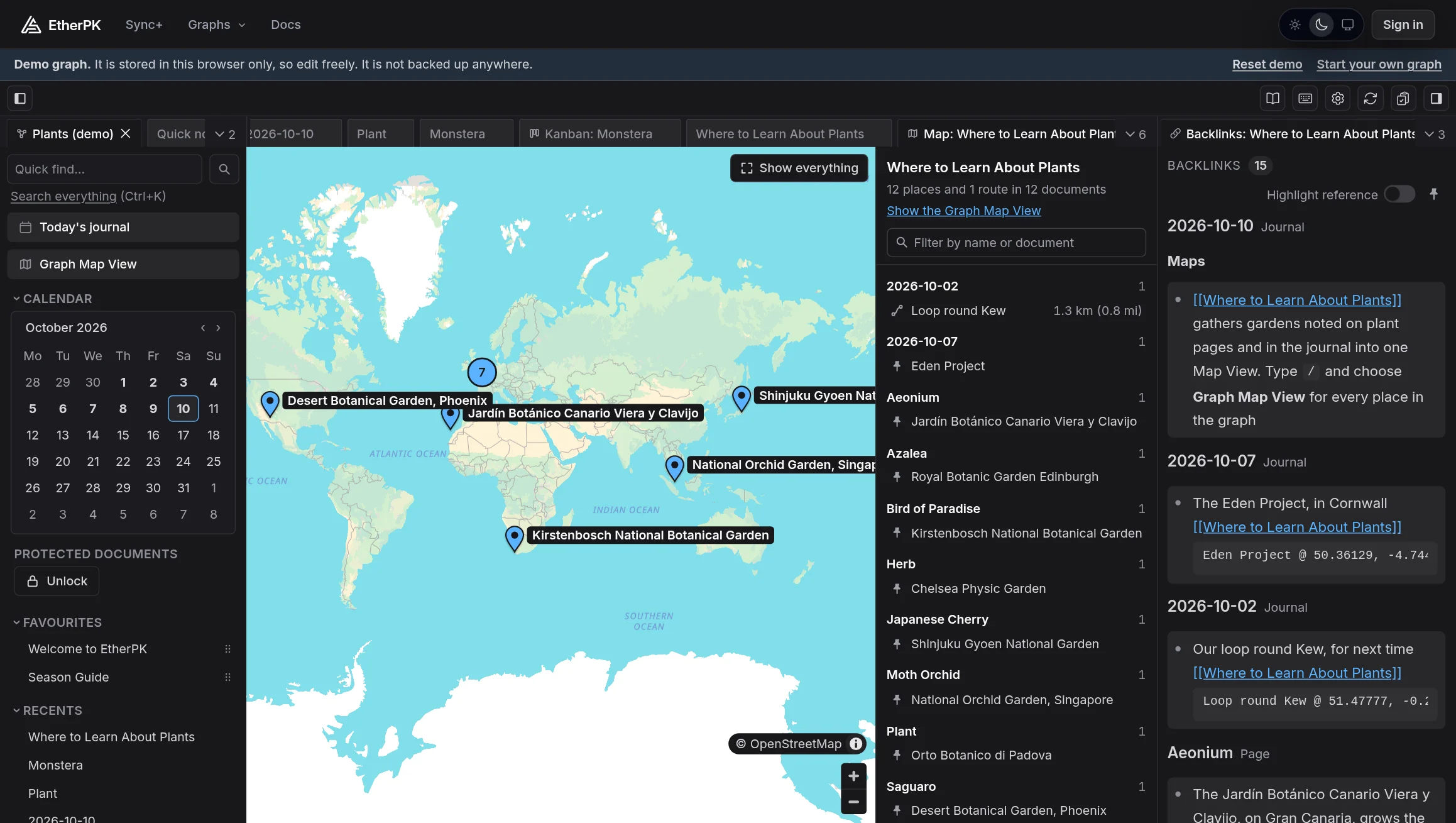
Task: Open the book reading view icon
Action: 1273,98
